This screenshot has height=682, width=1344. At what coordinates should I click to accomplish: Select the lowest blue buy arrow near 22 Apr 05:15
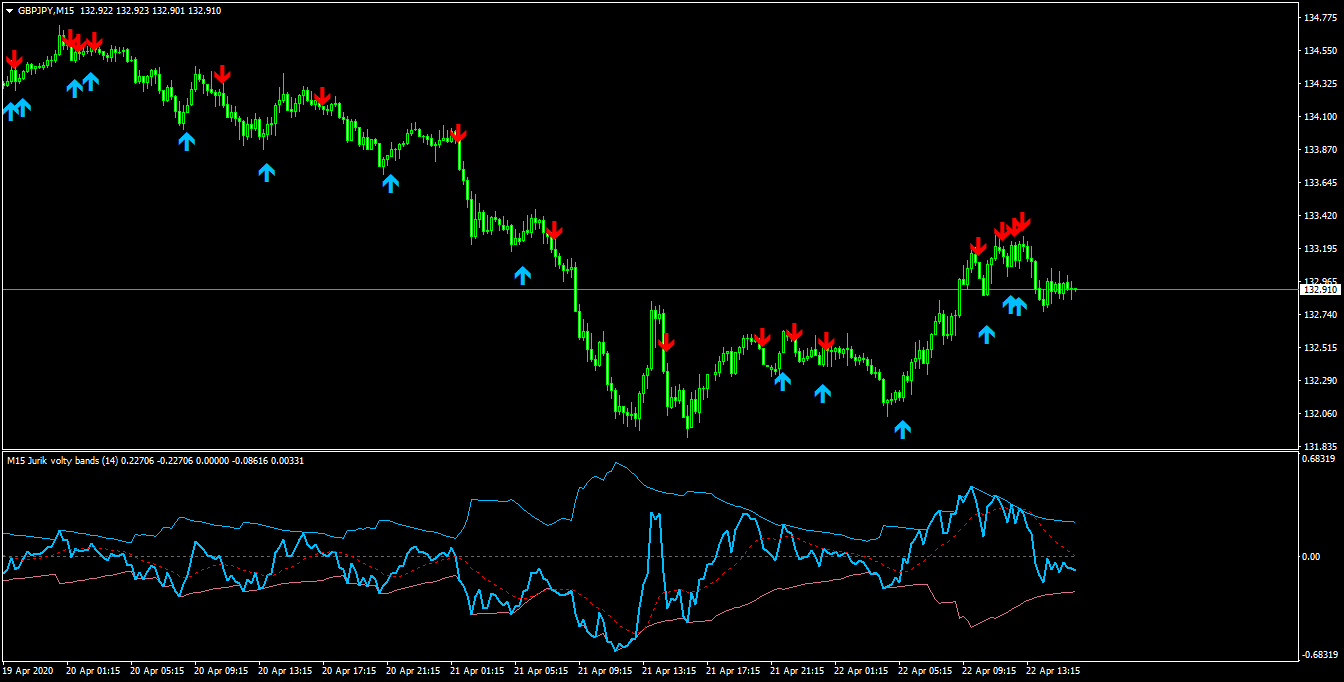902,429
